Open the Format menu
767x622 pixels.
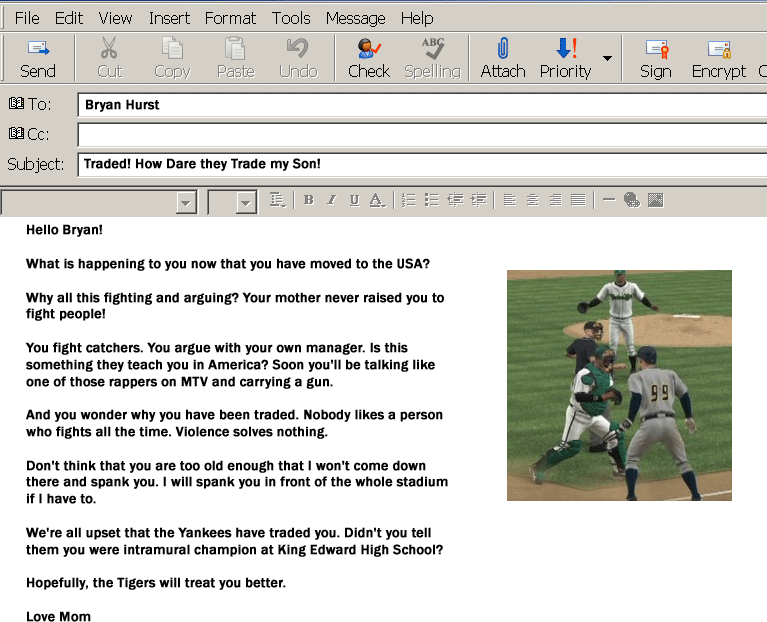coord(230,18)
